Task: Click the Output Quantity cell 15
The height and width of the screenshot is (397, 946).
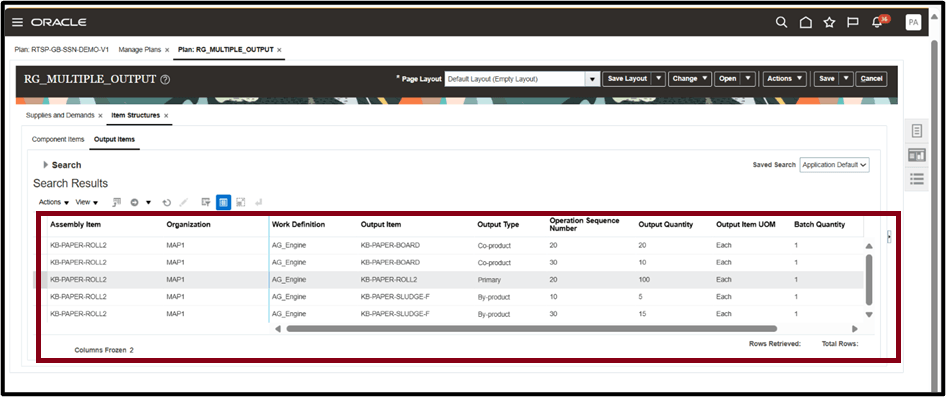Action: pyautogui.click(x=642, y=314)
